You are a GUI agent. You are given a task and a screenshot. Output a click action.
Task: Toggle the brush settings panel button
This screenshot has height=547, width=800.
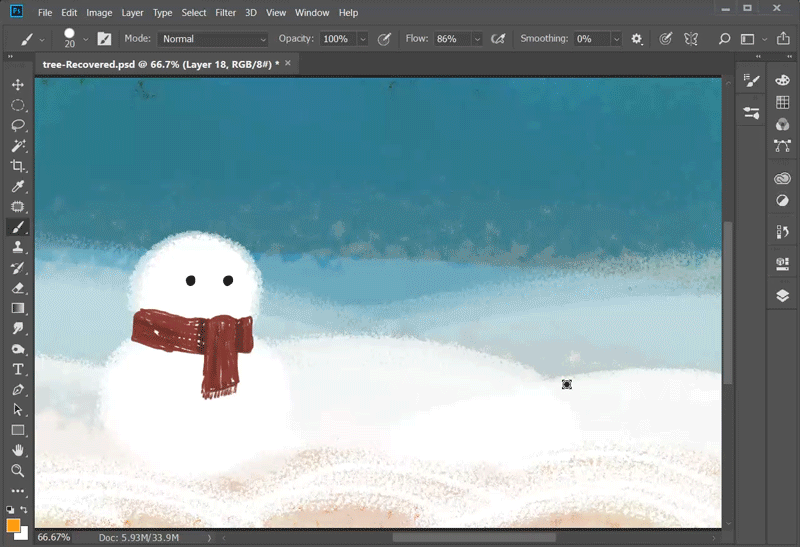[x=104, y=39]
